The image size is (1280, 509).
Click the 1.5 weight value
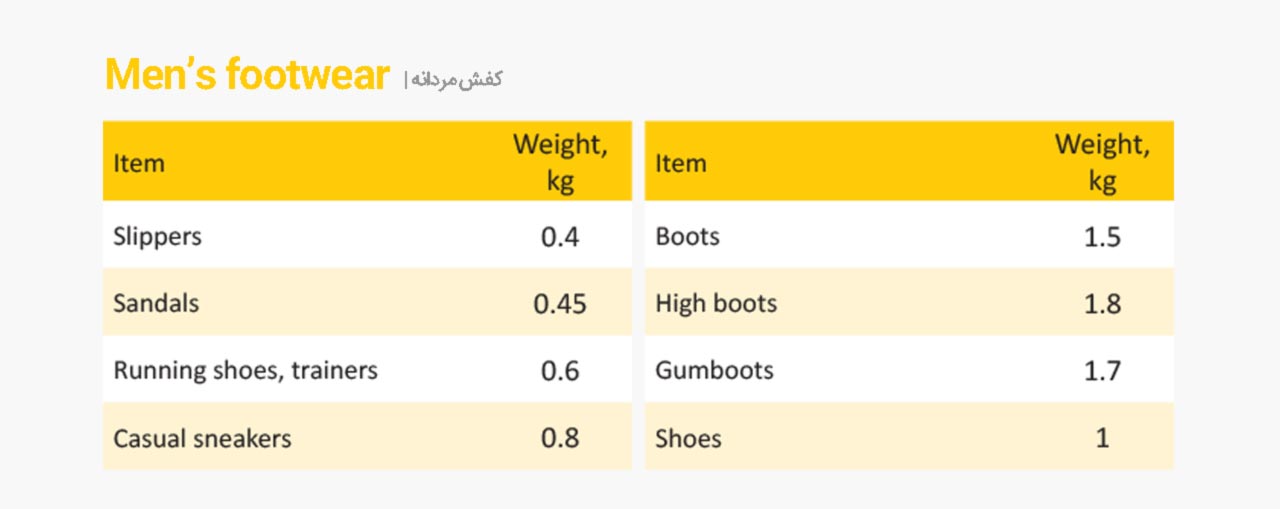pos(1102,237)
